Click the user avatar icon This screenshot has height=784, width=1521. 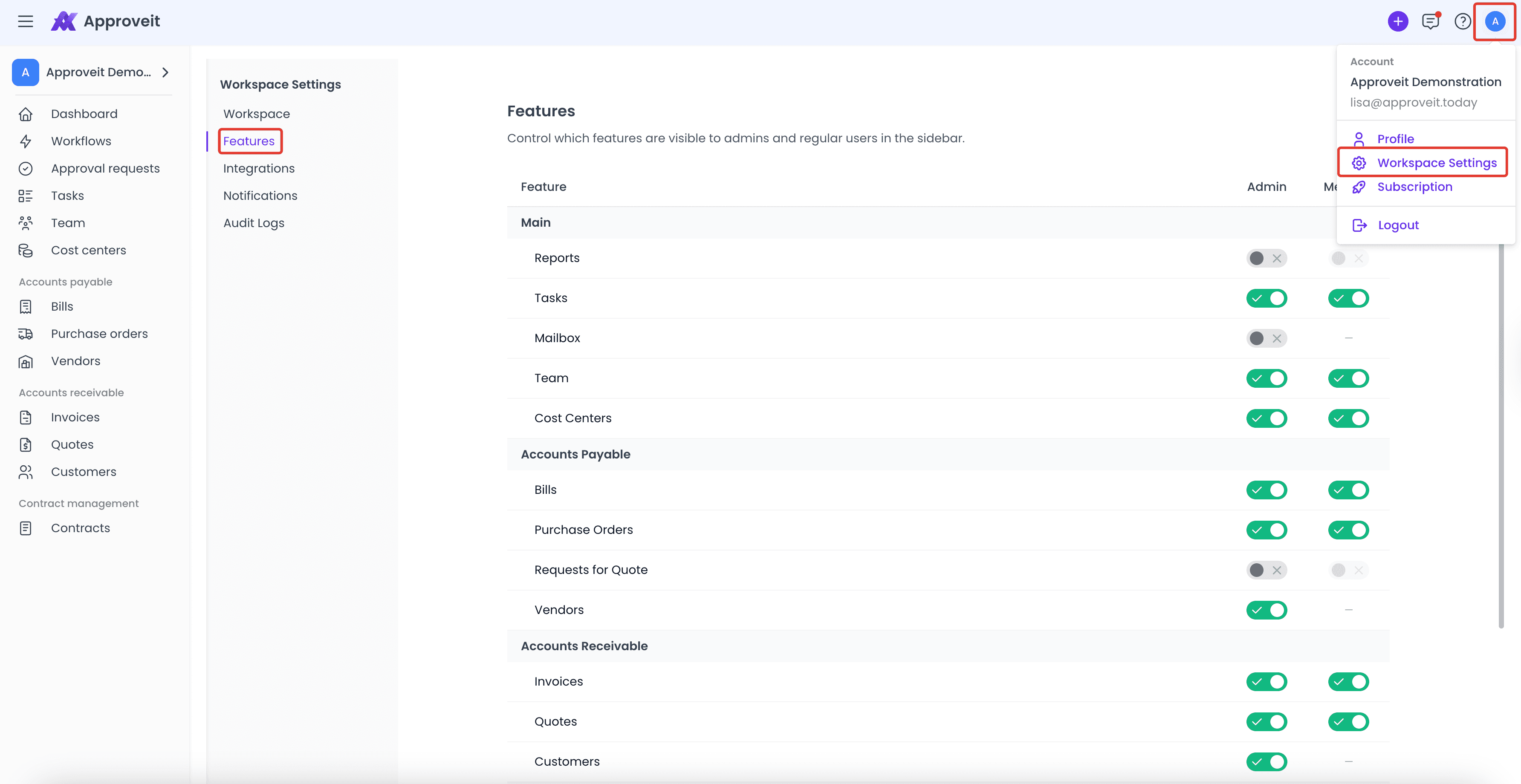(x=1495, y=22)
